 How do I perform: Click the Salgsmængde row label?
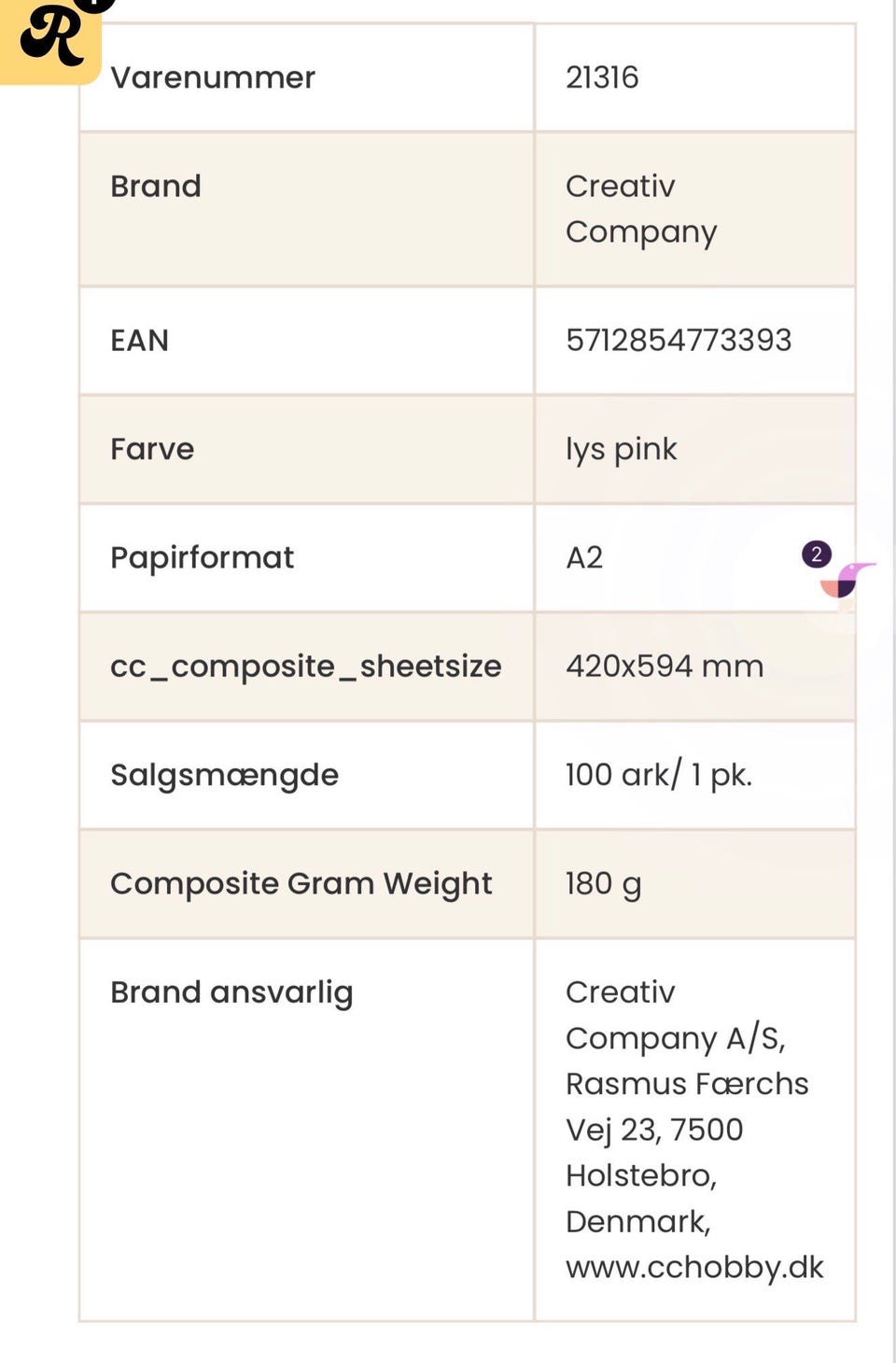click(x=224, y=775)
